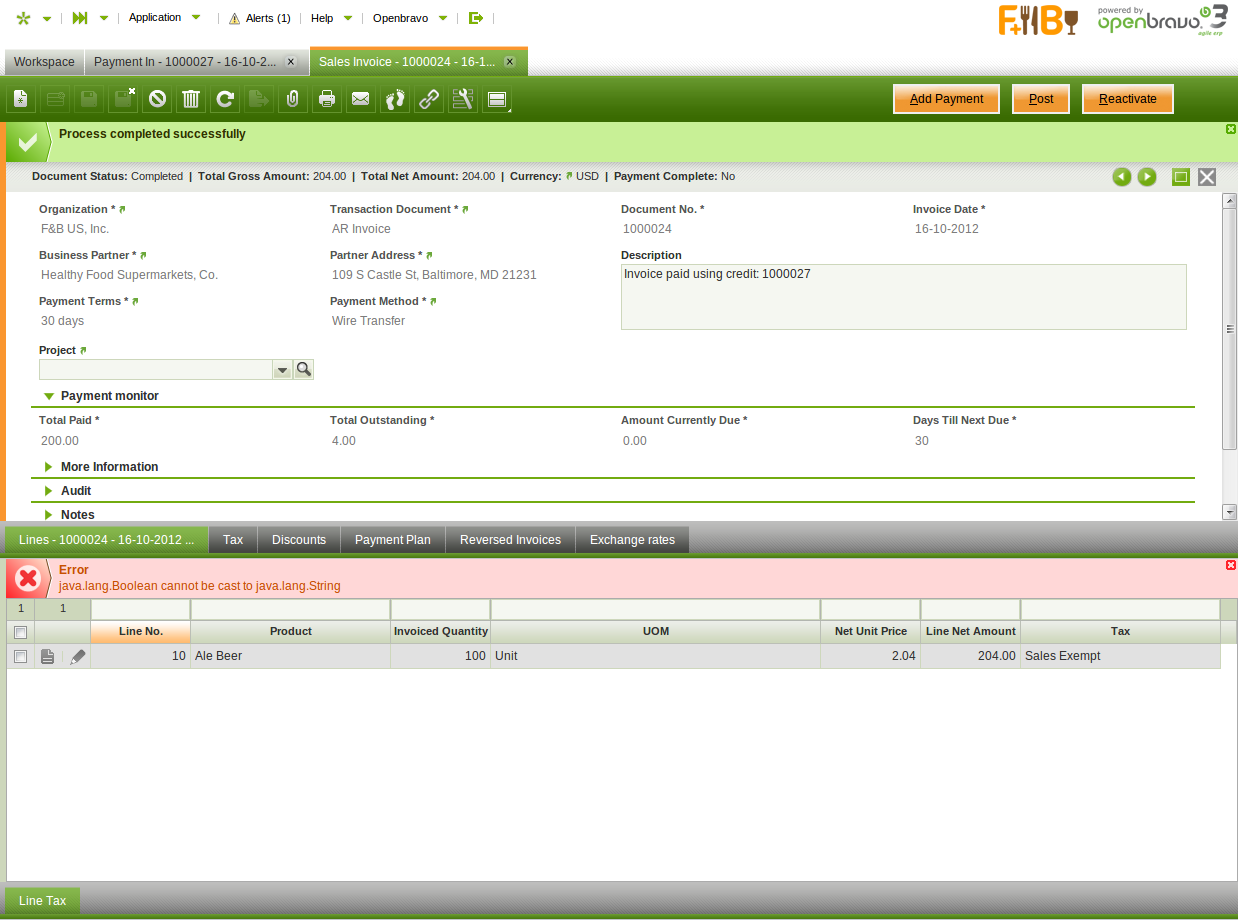Viewport: 1238px width, 920px height.
Task: Open the Project dropdown arrow
Action: tap(283, 370)
